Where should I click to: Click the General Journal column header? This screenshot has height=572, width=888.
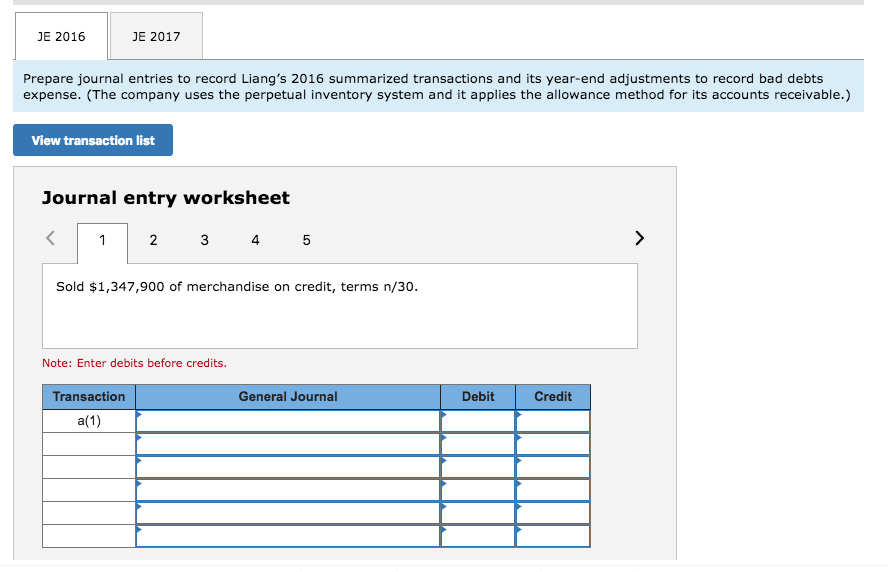(288, 396)
